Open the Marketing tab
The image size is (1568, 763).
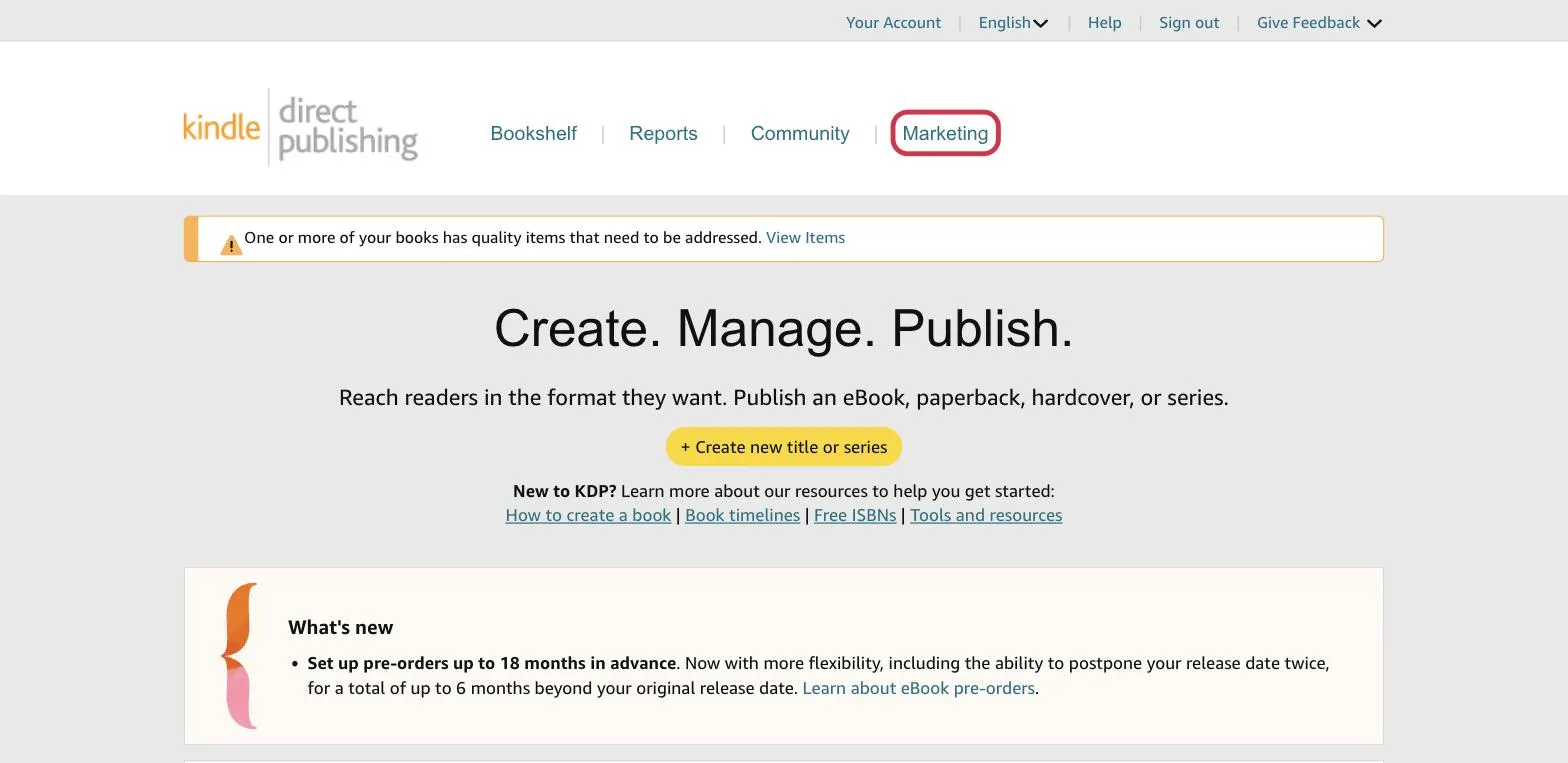coord(945,133)
